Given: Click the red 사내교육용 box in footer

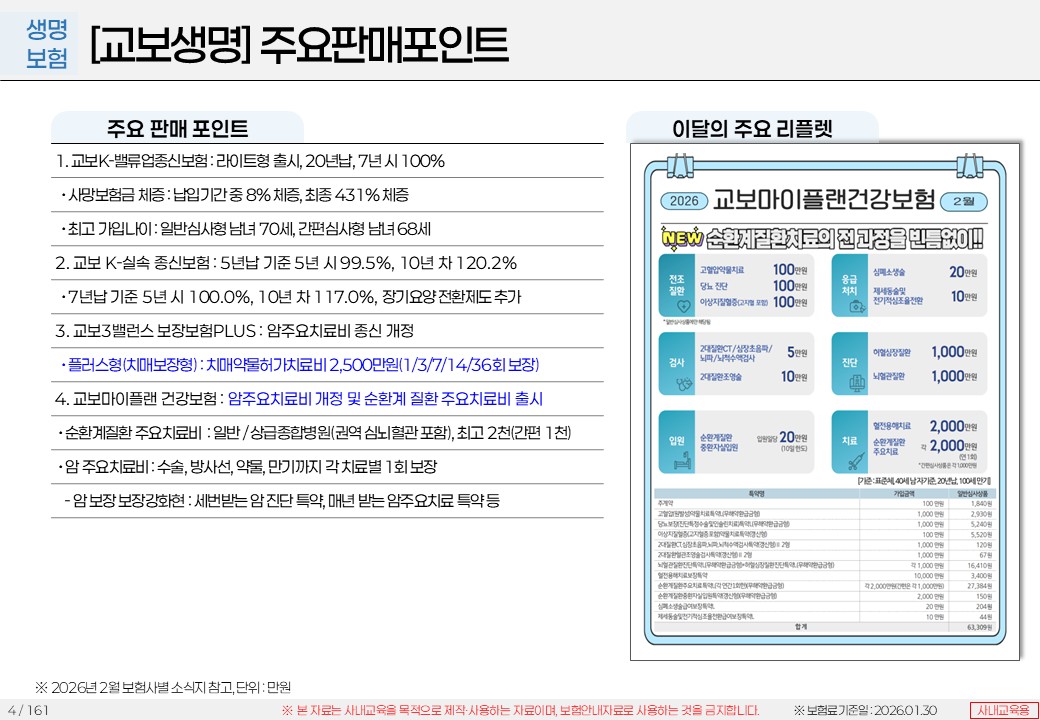Looking at the screenshot, I should 1002,709.
